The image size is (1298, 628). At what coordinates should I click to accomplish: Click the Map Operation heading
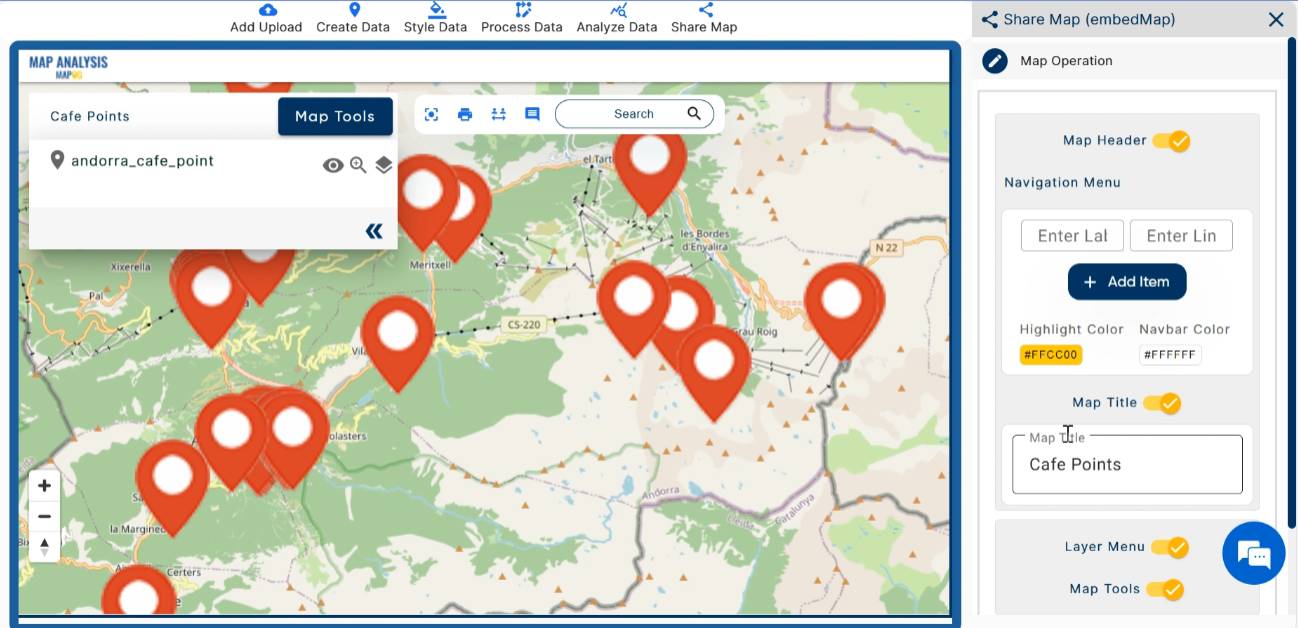coord(1066,61)
